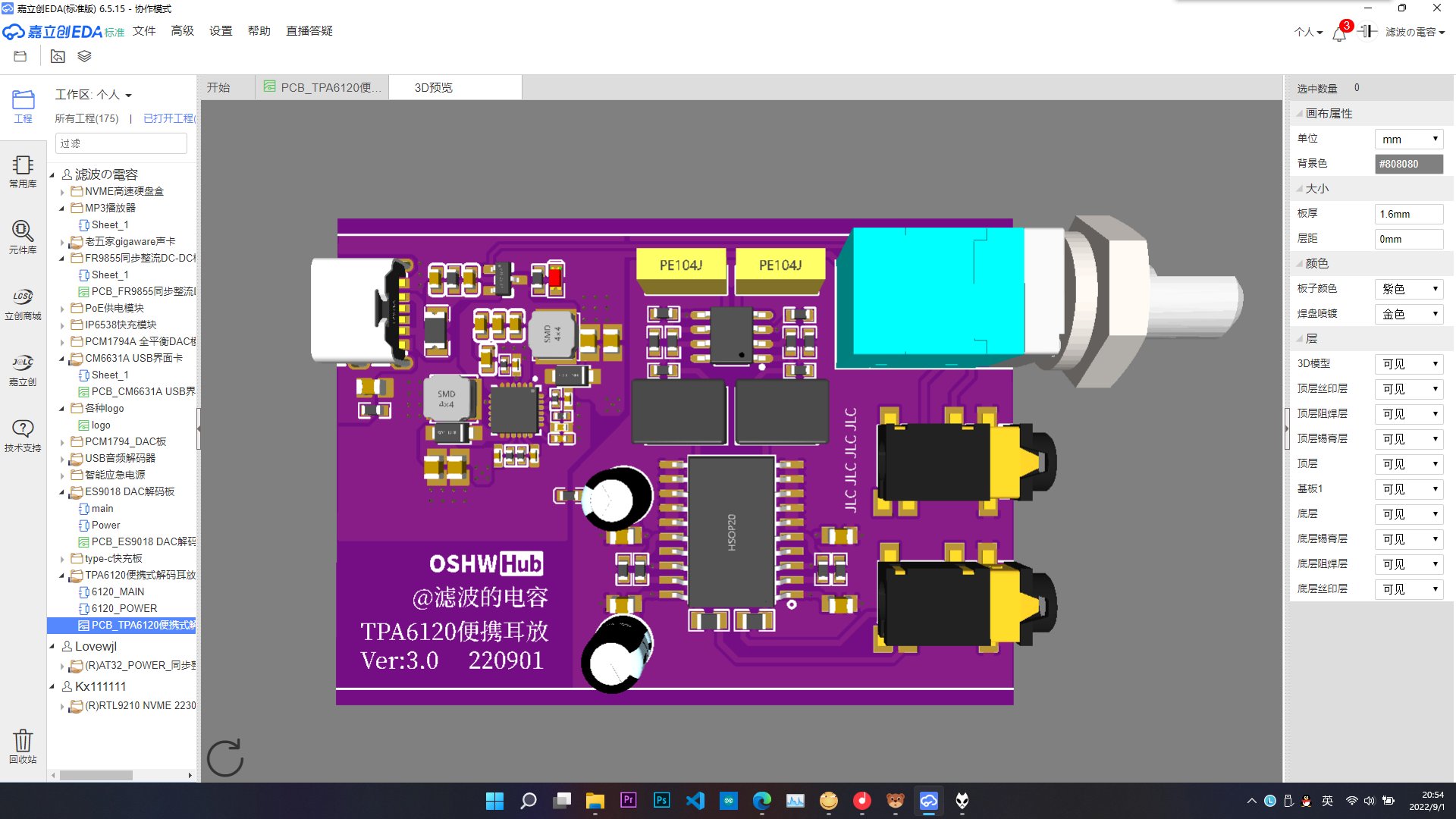The height and width of the screenshot is (819, 1456).
Task: Click the 板厚 1.6mm input field
Action: tap(1408, 214)
